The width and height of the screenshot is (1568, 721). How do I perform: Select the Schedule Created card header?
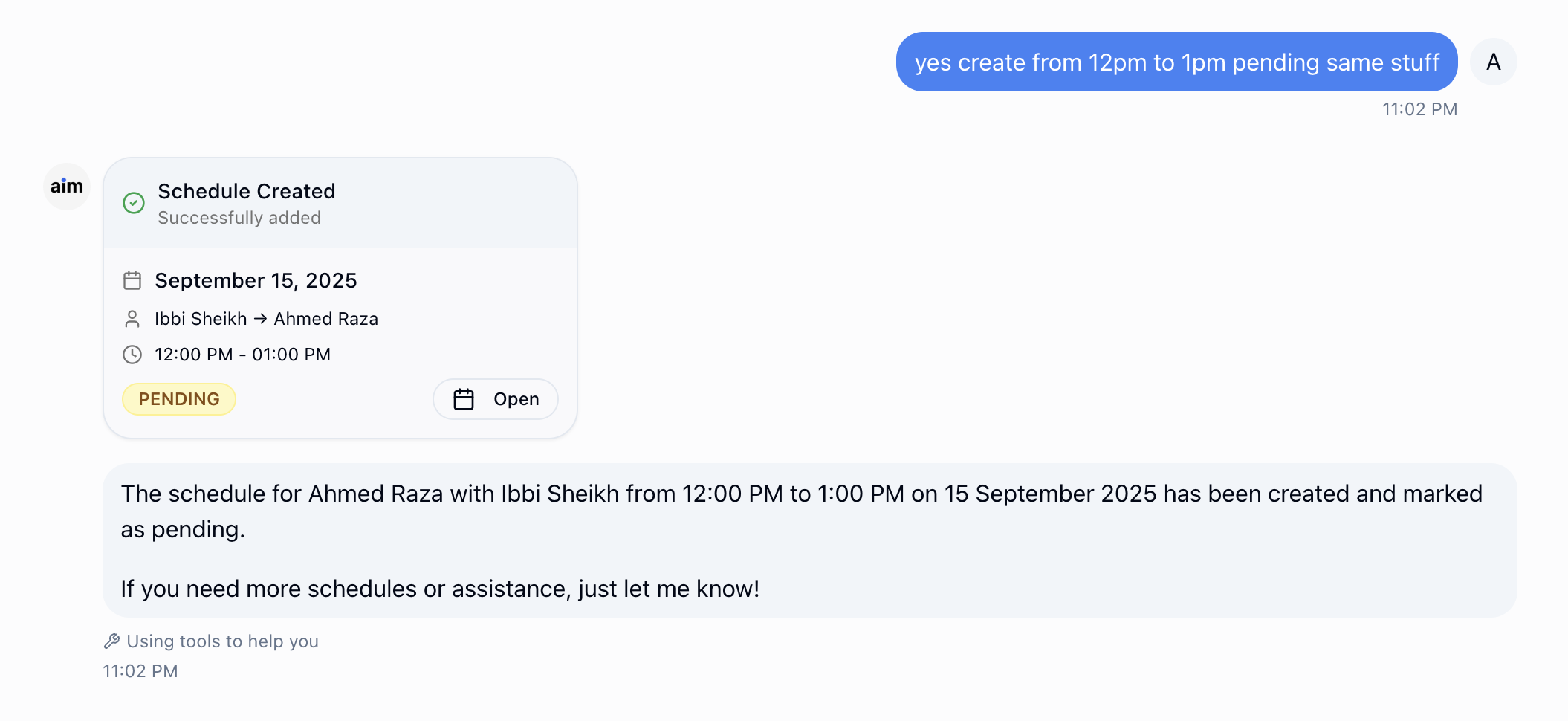246,191
